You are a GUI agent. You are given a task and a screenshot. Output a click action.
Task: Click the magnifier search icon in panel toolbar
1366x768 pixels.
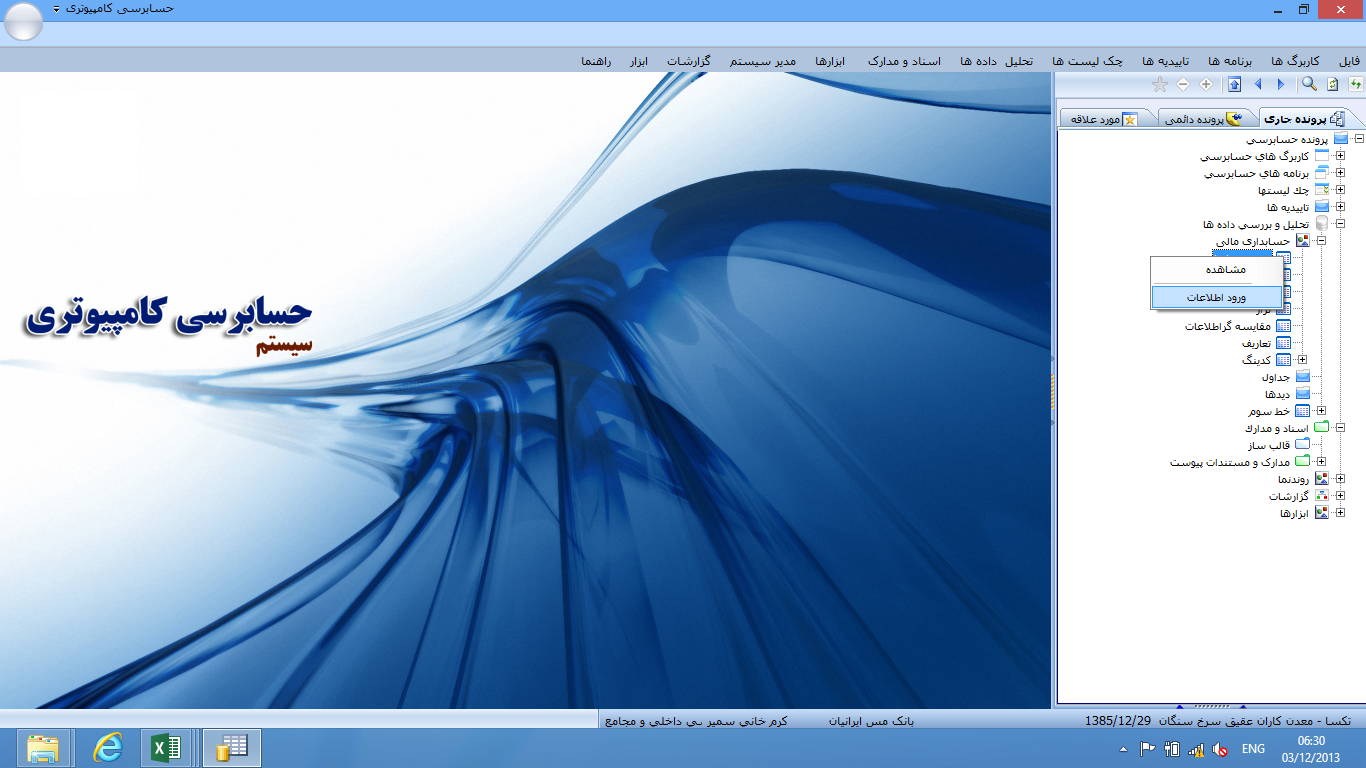tap(1309, 85)
